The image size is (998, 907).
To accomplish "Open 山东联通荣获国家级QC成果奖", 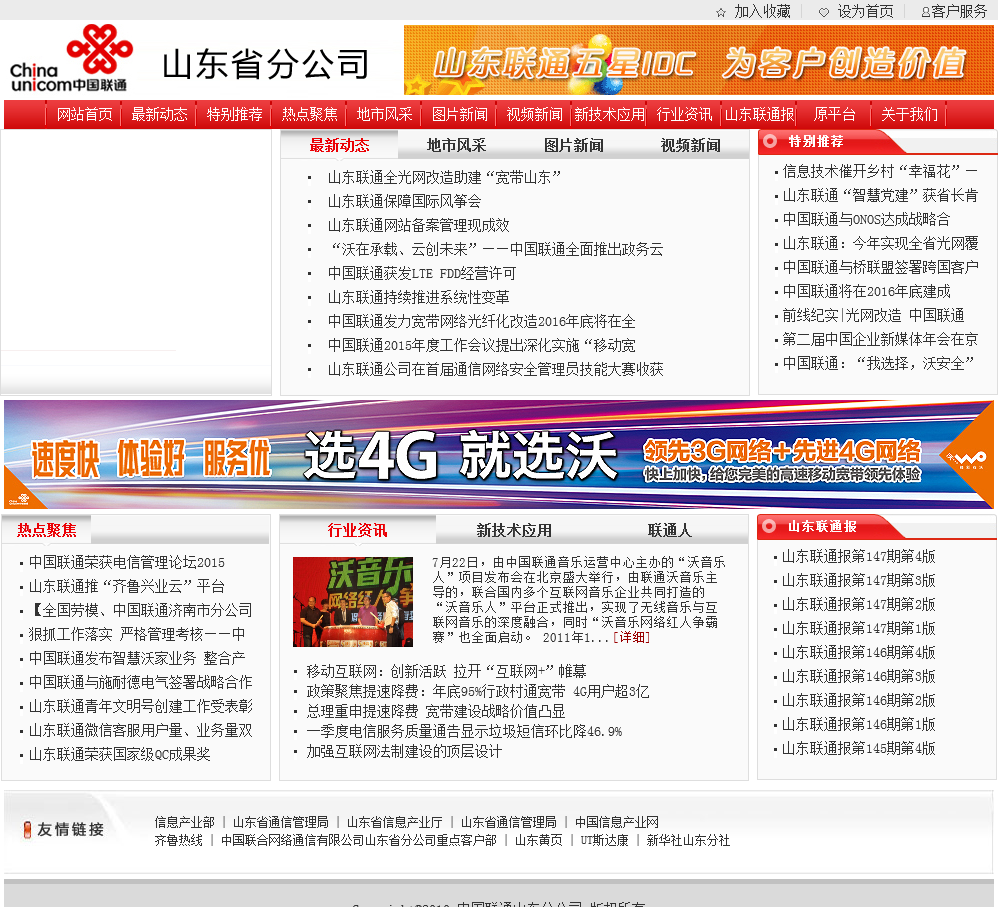I will (120, 754).
